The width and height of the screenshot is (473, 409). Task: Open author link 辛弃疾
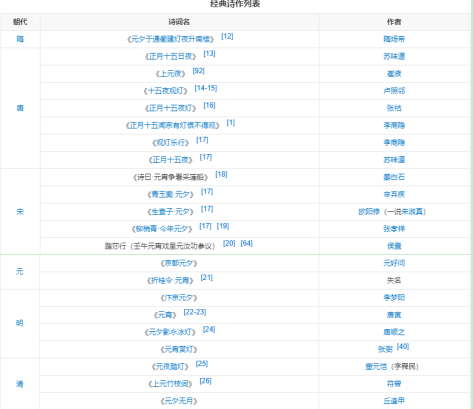tap(394, 194)
